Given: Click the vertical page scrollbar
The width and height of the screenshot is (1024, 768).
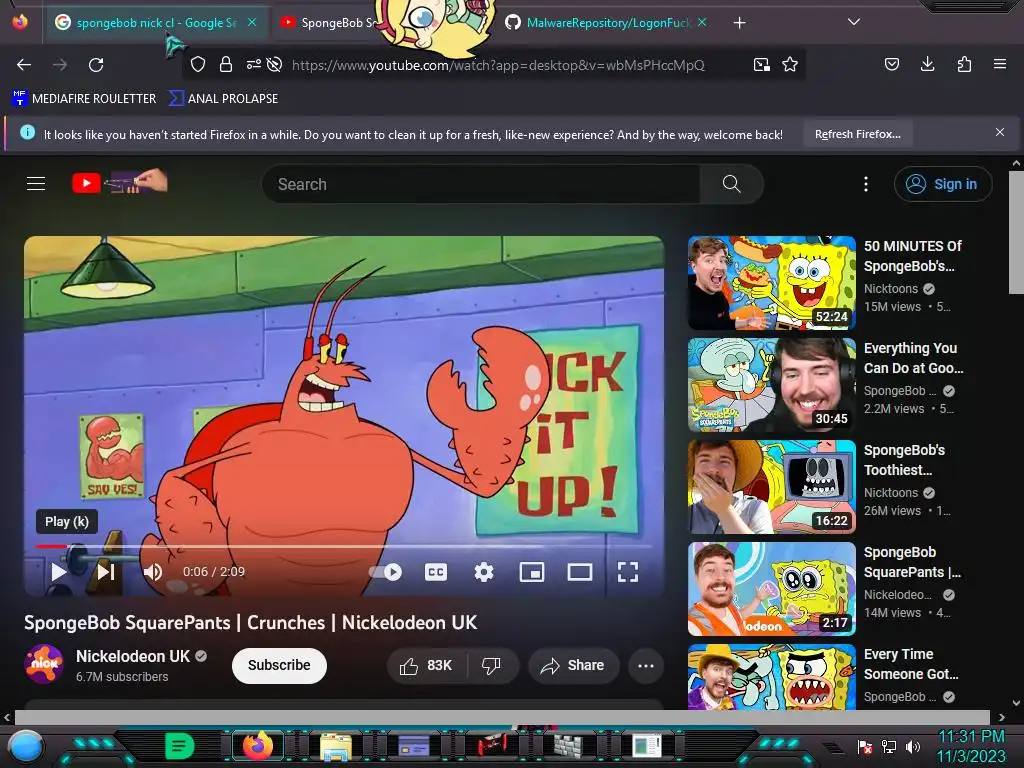Looking at the screenshot, I should tap(1016, 232).
